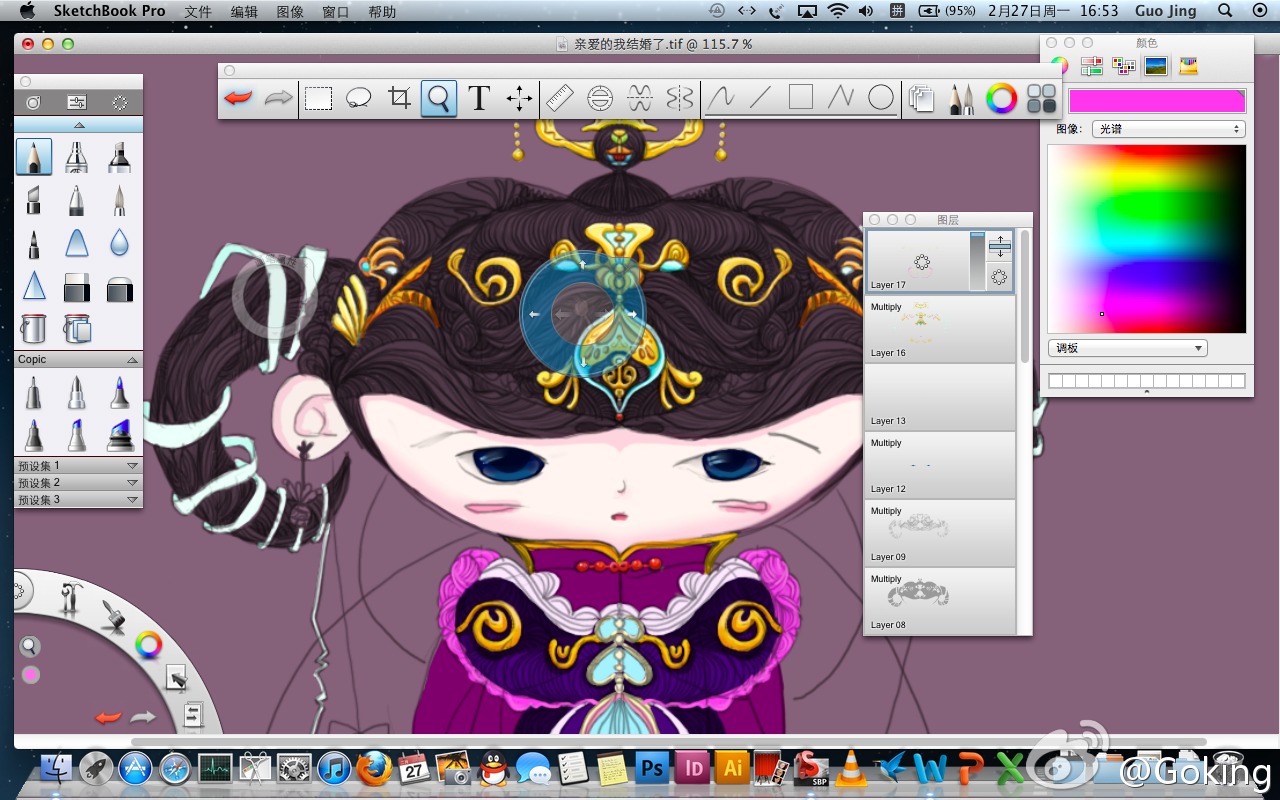
Task: Select Layer 08 in the layers panel
Action: [939, 602]
